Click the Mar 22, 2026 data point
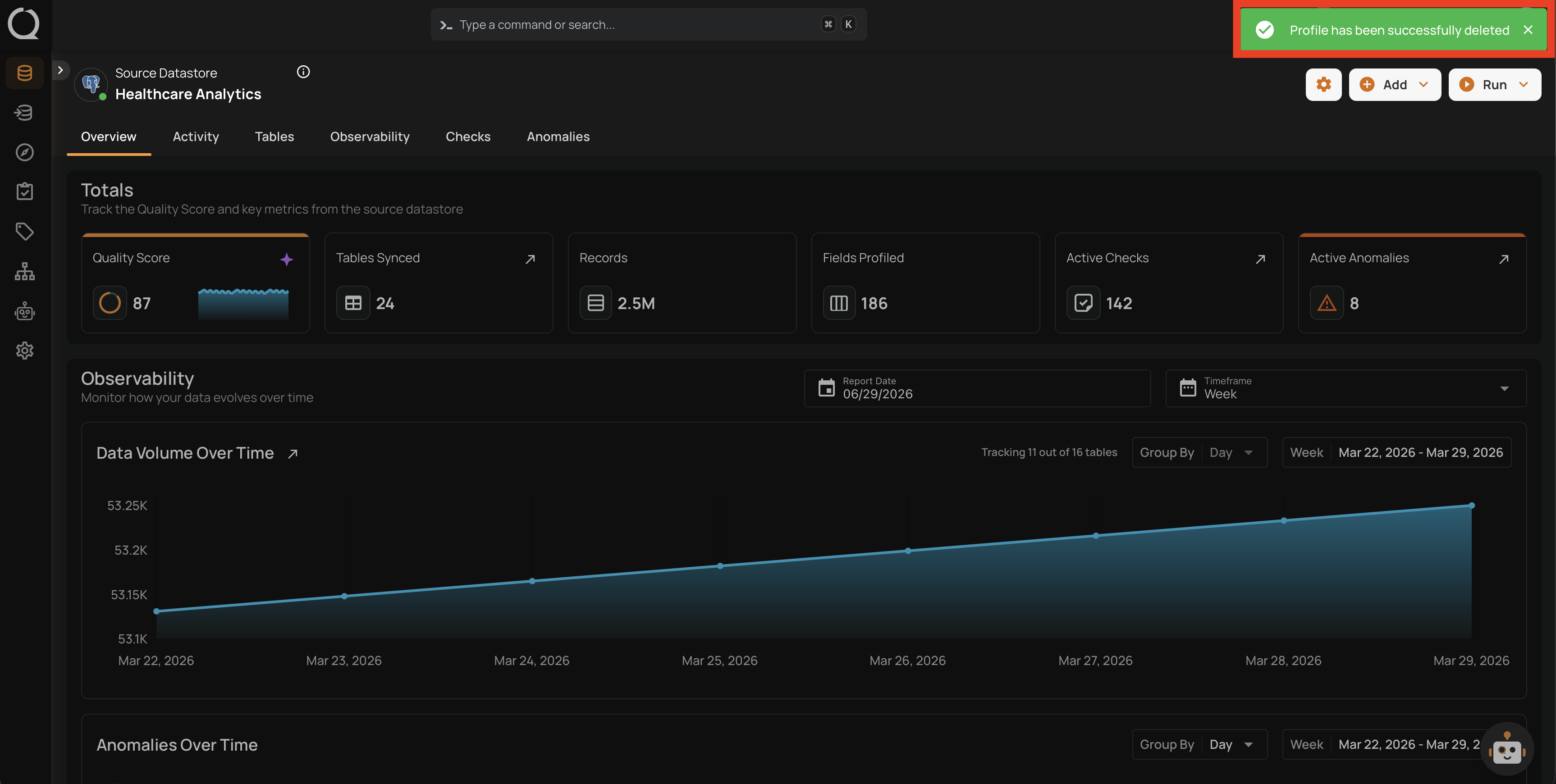 156,611
